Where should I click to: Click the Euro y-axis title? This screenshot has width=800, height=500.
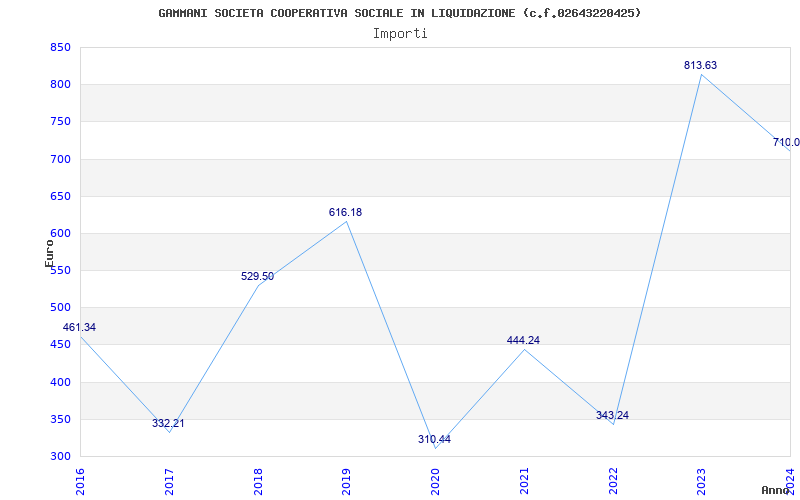pos(49,254)
